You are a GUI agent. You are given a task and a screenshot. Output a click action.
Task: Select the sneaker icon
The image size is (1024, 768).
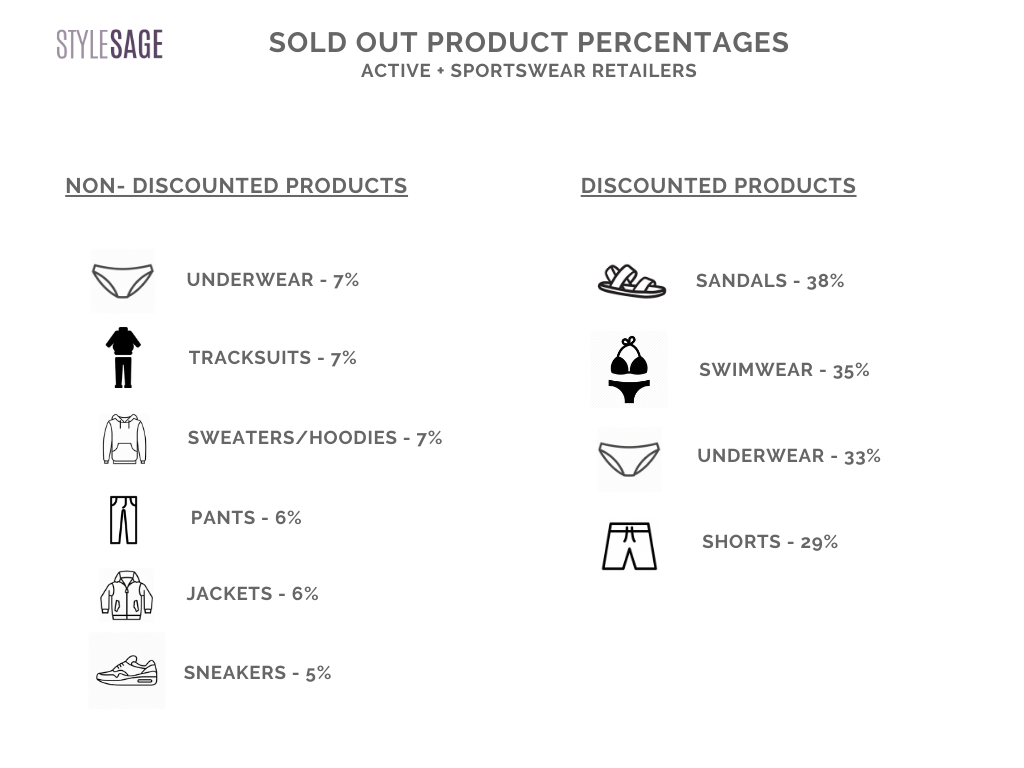(x=127, y=671)
